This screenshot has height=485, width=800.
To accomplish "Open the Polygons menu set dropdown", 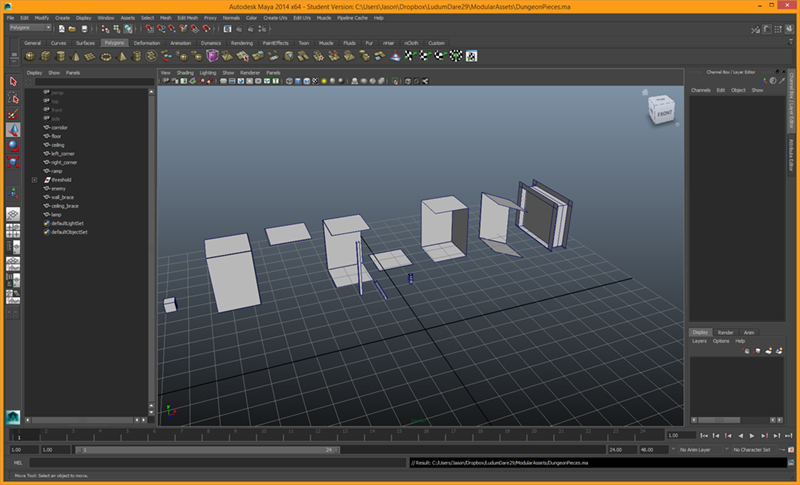I will 31,28.
